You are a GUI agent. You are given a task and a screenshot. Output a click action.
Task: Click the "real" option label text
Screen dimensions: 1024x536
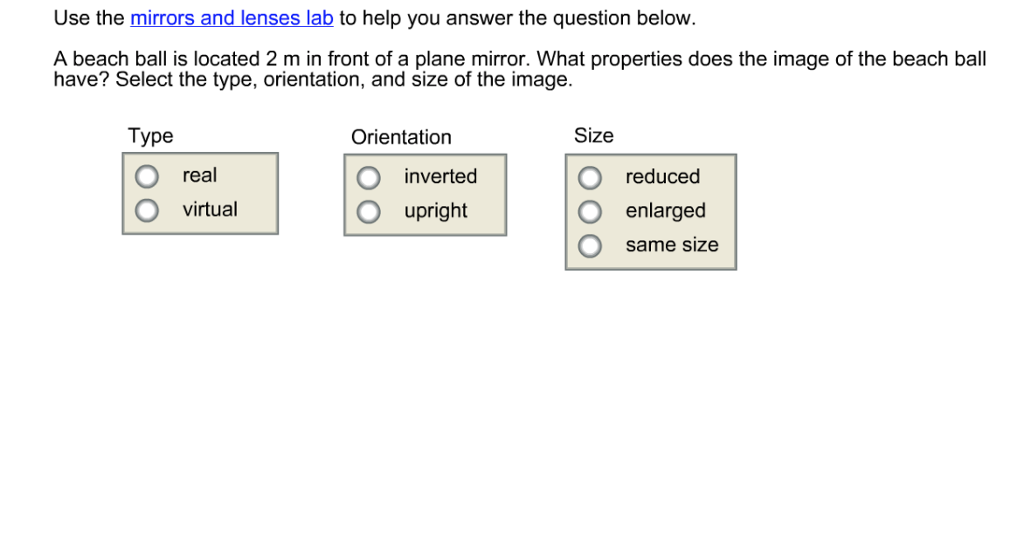(199, 176)
